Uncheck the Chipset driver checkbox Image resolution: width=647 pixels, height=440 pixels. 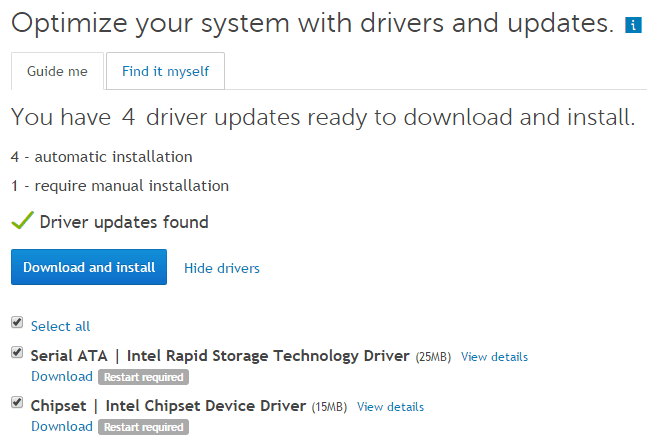[17, 403]
